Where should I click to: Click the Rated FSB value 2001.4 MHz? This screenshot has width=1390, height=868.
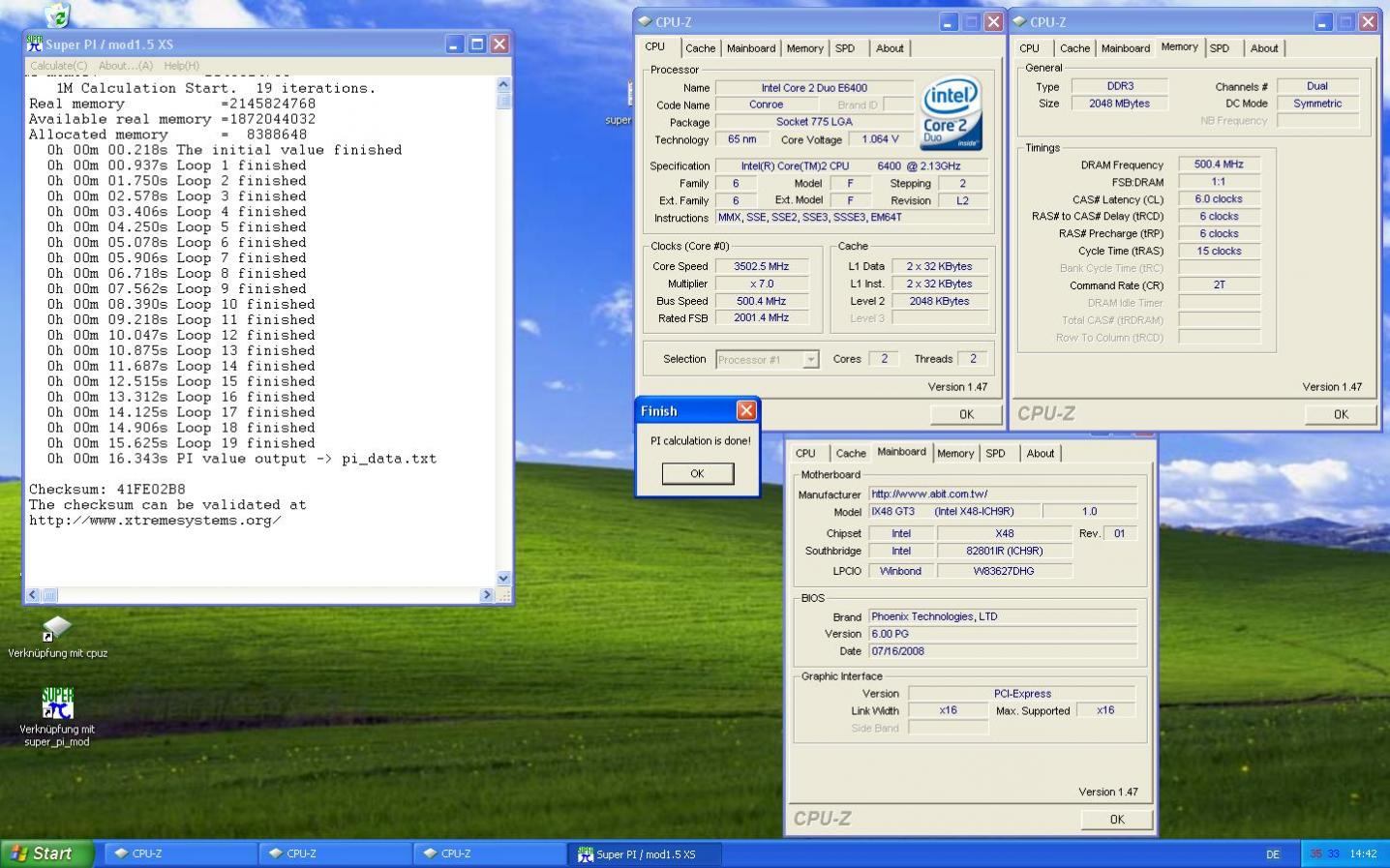coord(762,317)
